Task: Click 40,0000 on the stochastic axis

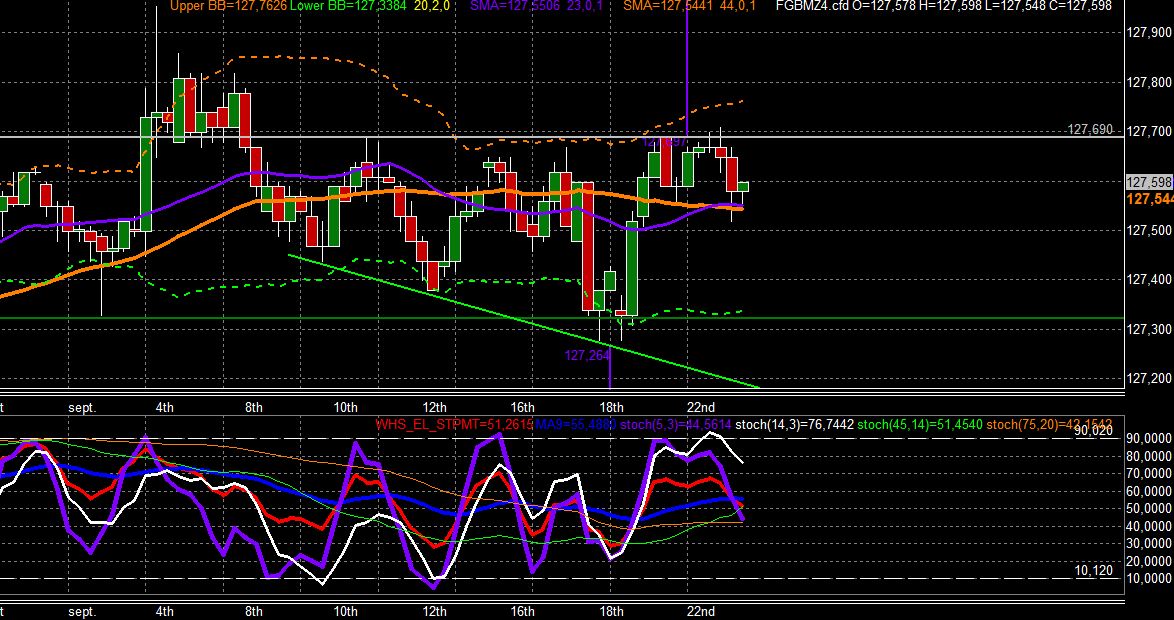Action: coord(1149,526)
